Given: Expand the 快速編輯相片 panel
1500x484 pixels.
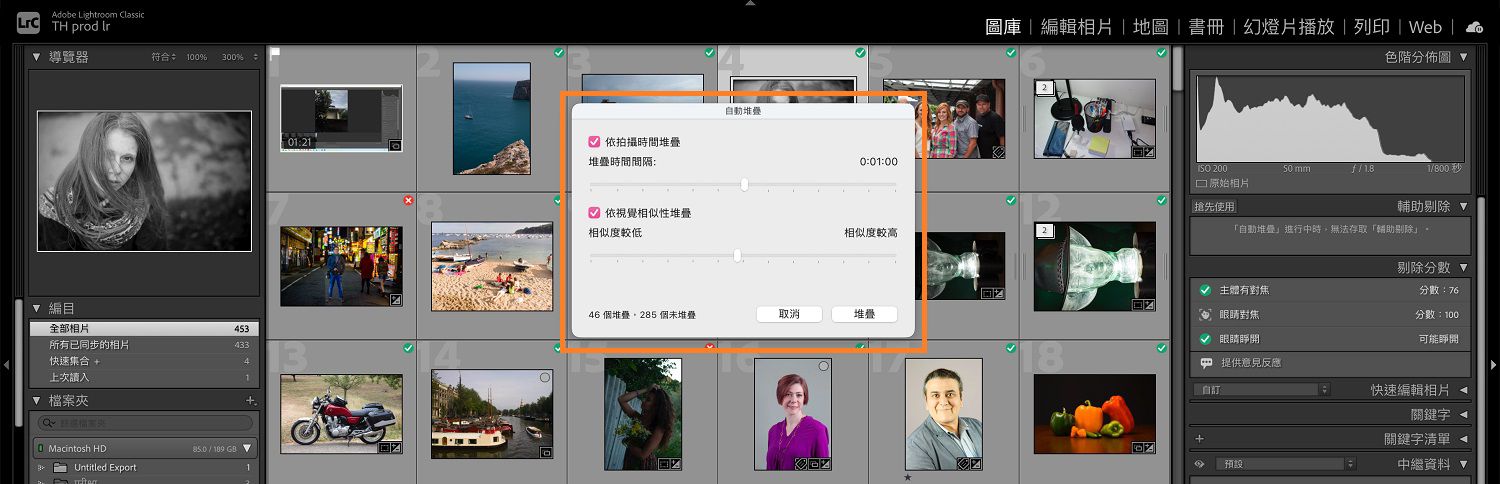Looking at the screenshot, I should (1464, 390).
